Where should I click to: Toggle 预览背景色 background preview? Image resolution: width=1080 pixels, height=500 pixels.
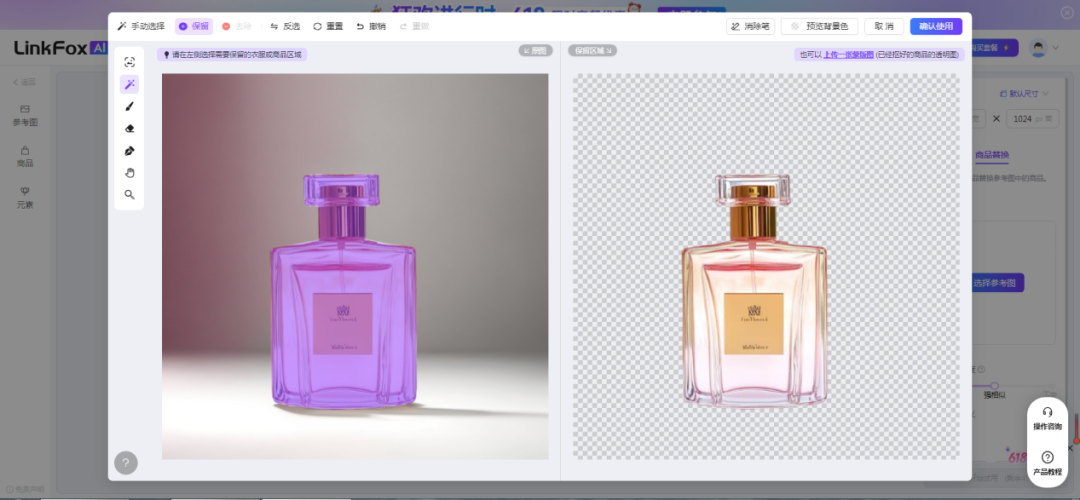[x=819, y=26]
